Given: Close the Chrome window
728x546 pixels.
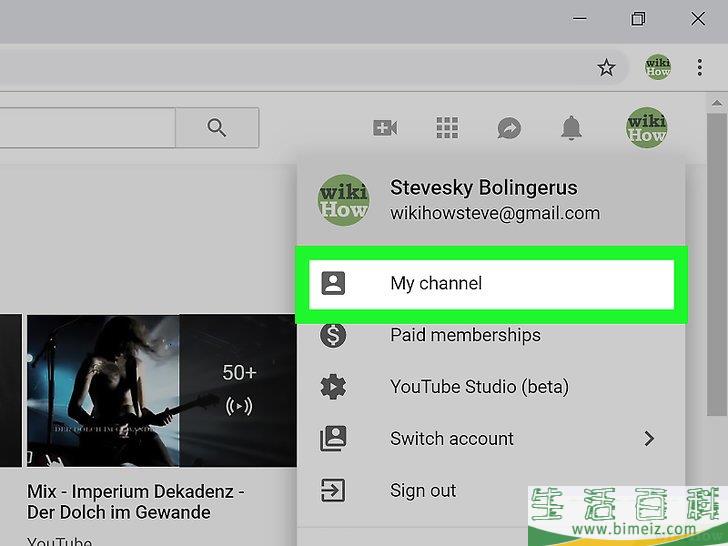Looking at the screenshot, I should (698, 19).
